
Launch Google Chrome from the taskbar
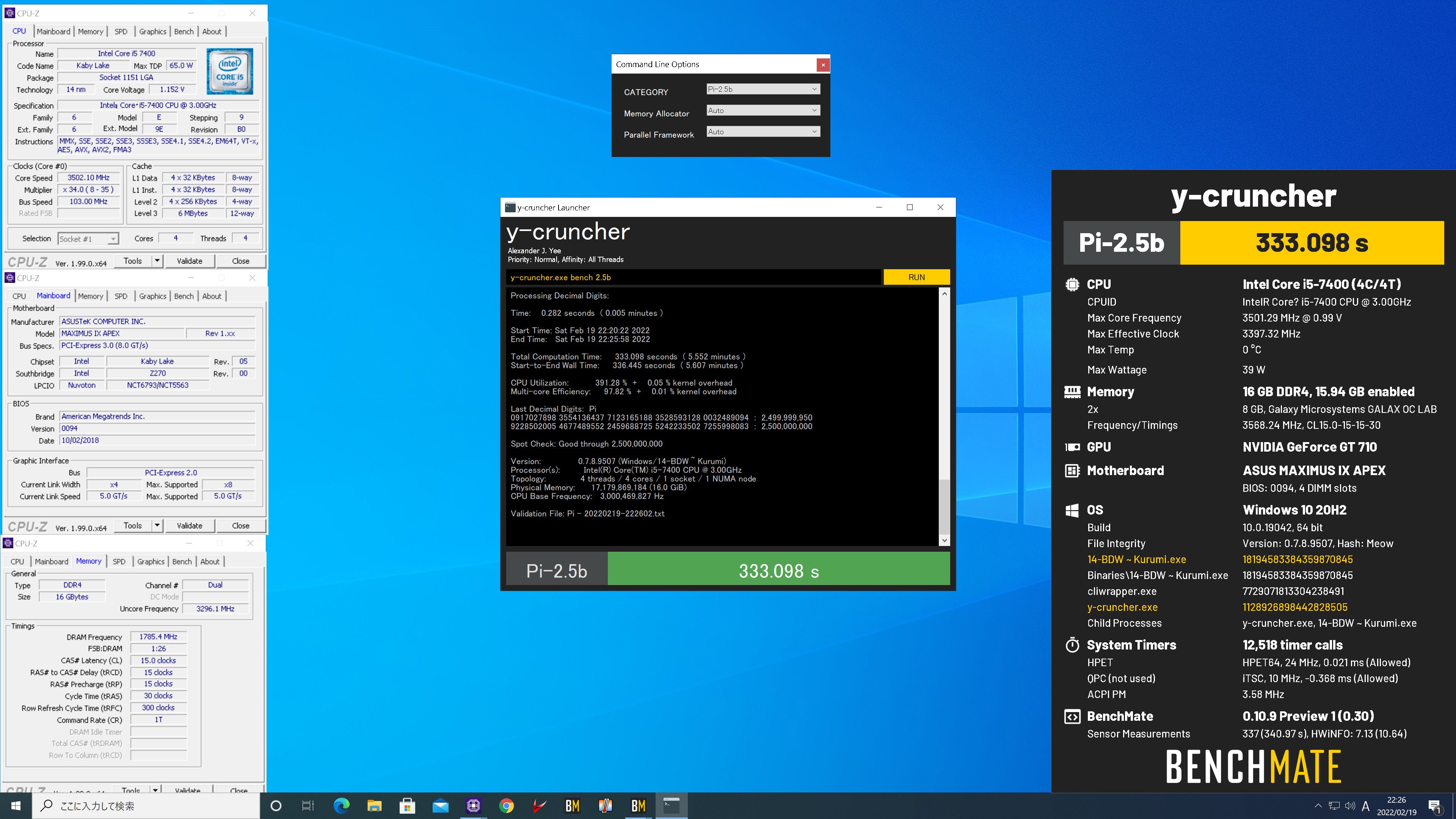click(507, 805)
